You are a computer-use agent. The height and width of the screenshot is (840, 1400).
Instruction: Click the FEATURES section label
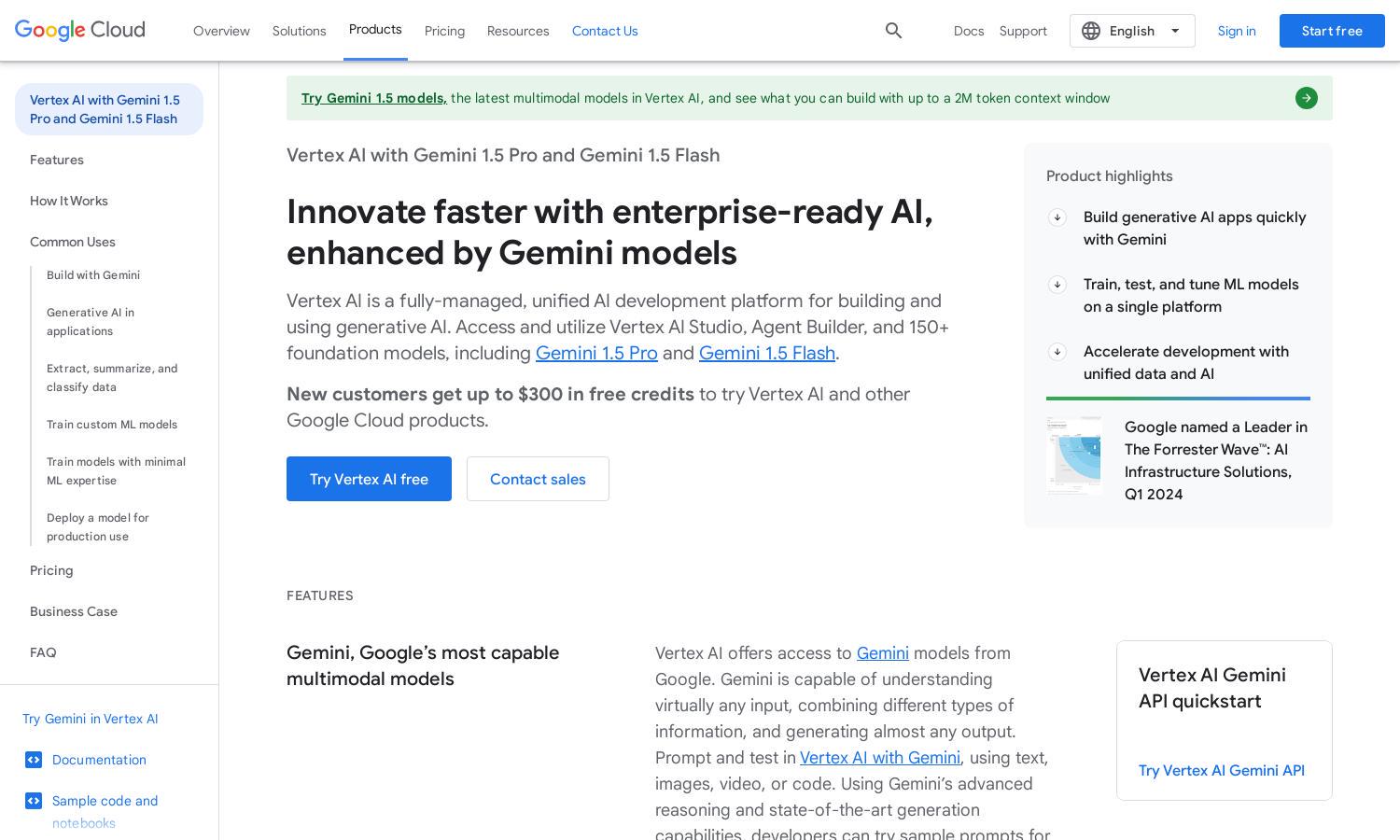[x=320, y=595]
